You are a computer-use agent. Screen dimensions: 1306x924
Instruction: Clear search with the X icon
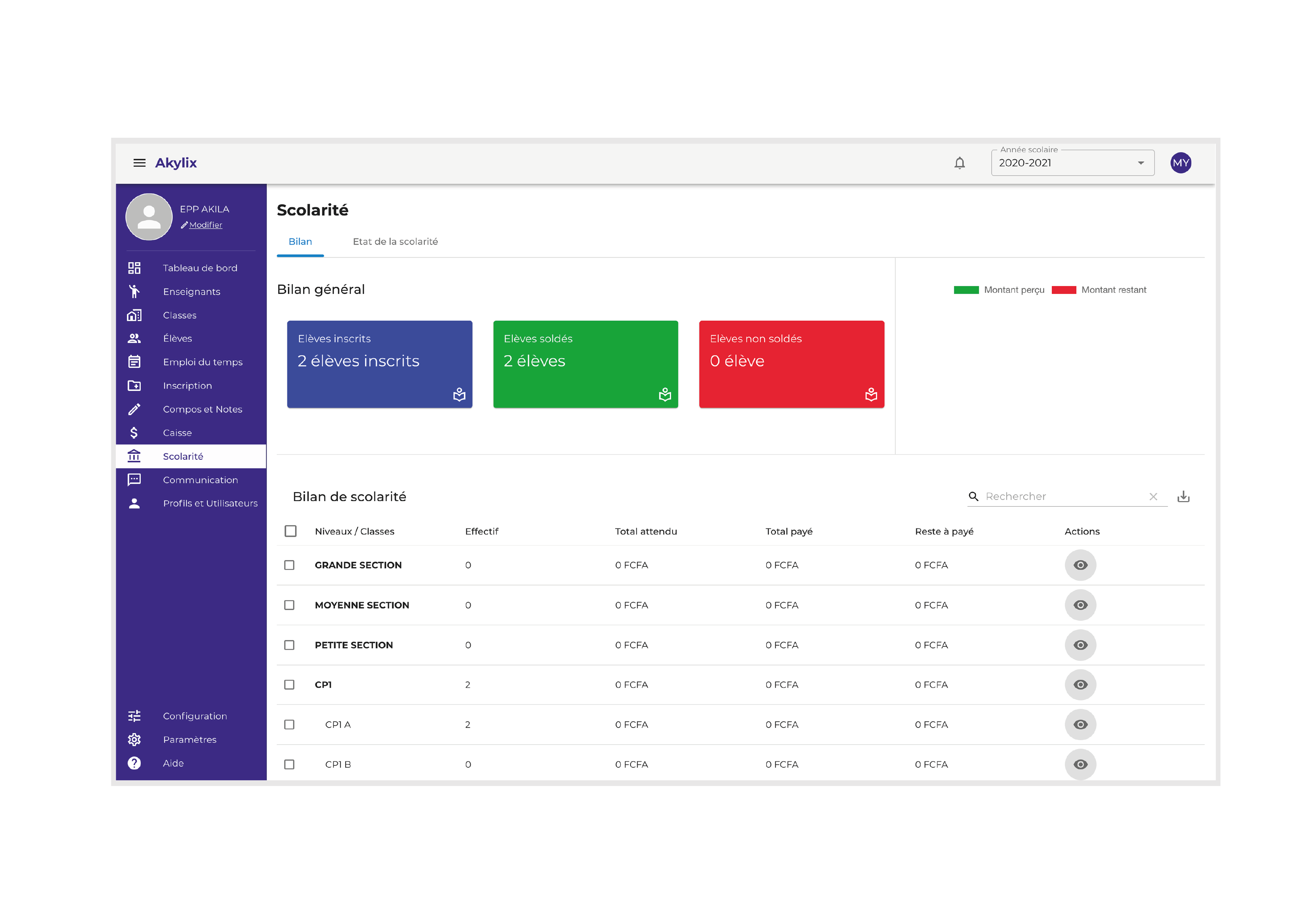pyautogui.click(x=1153, y=496)
